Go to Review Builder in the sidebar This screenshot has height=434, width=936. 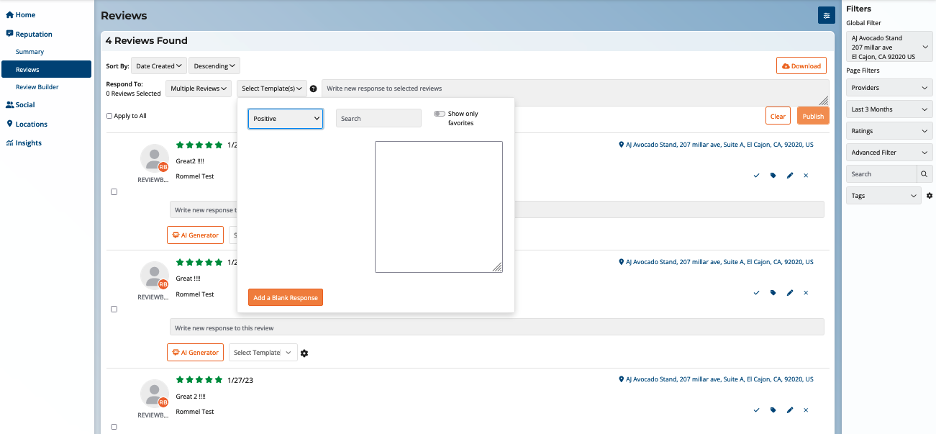[x=38, y=87]
